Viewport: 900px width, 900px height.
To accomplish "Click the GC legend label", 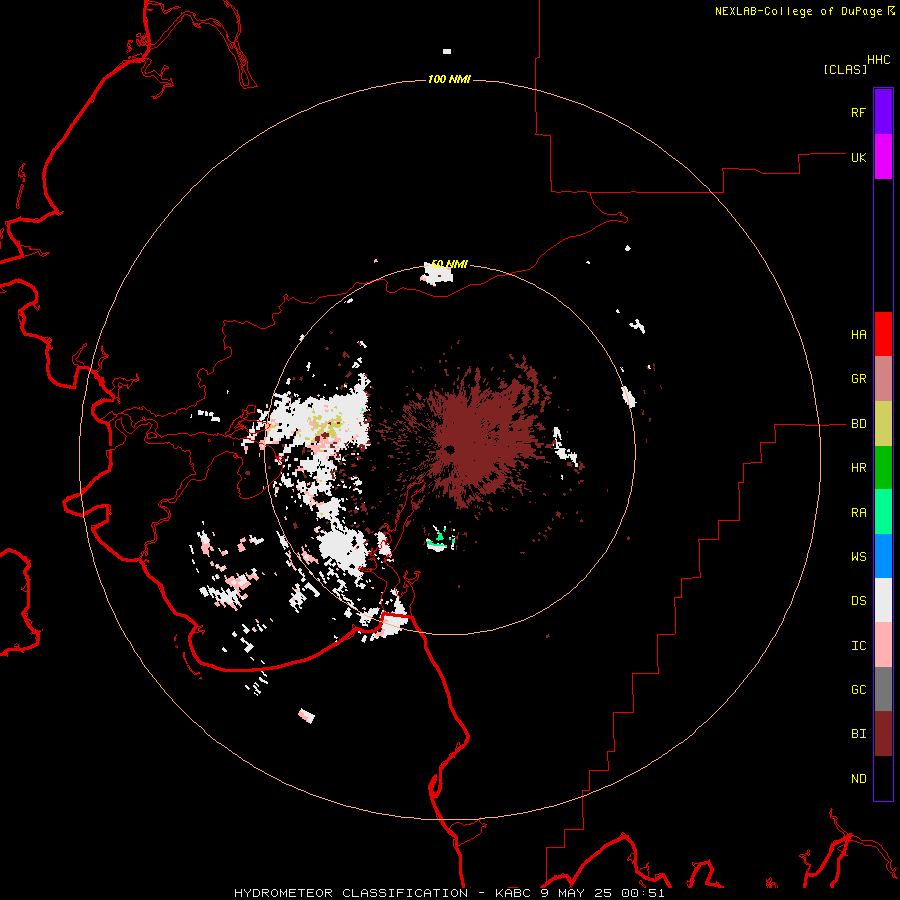I will coord(858,690).
